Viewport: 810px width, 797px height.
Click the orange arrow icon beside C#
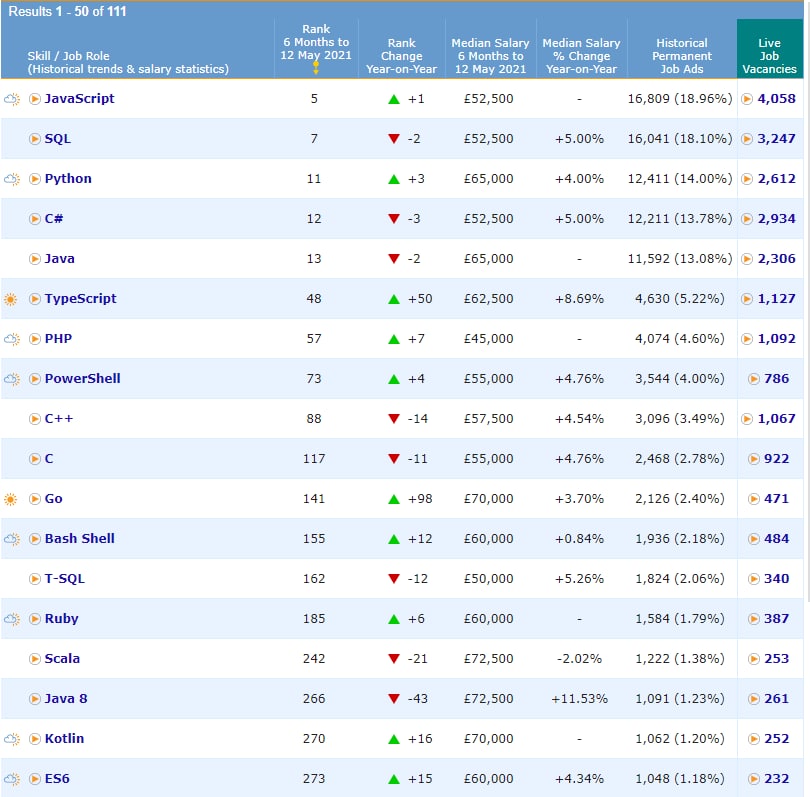[x=35, y=219]
